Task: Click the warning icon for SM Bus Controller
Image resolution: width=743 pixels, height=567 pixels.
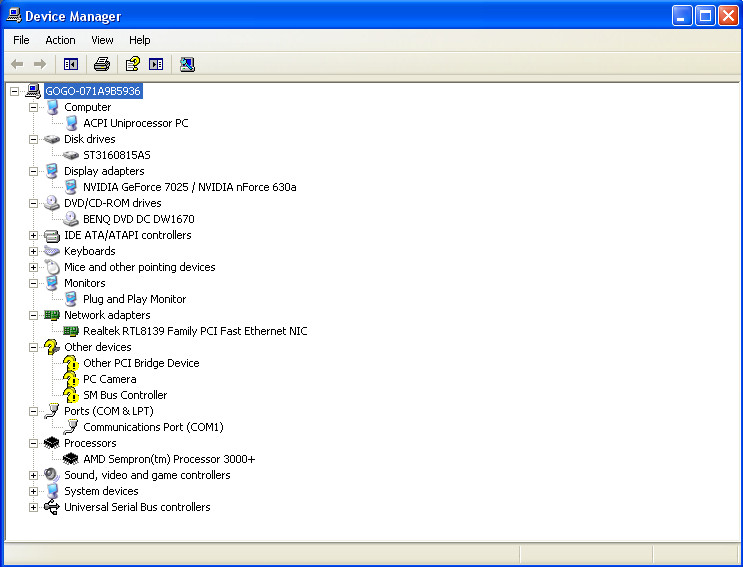Action: point(71,395)
